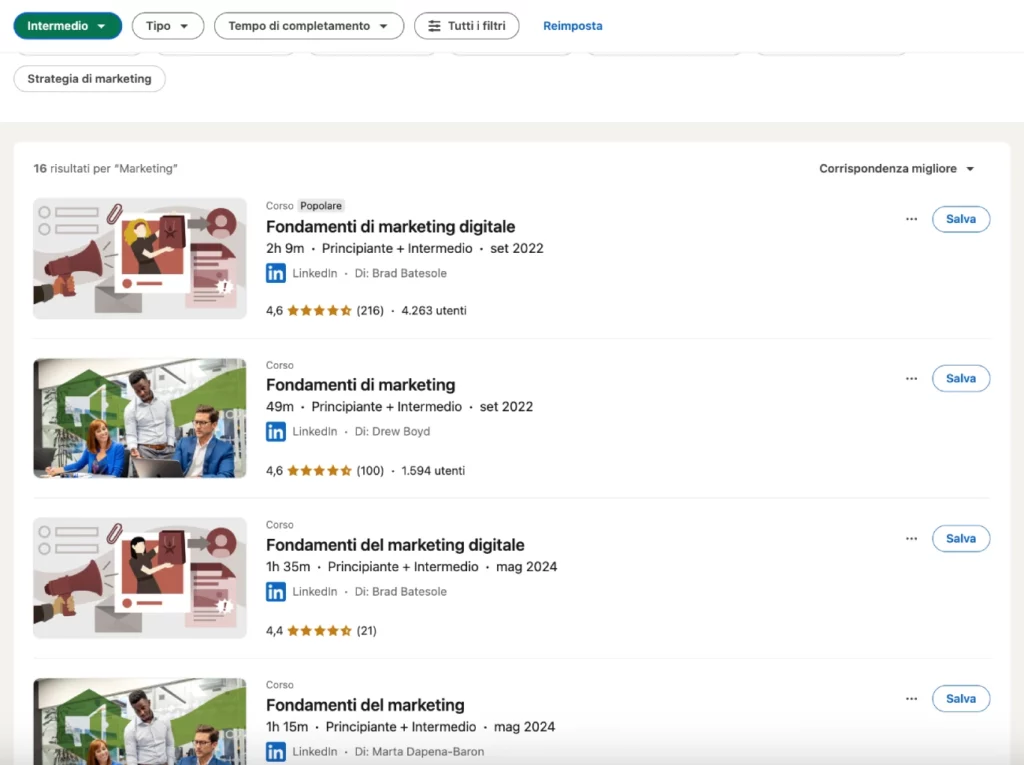This screenshot has height=765, width=1024.
Task: Open thumbnail of Fondamenti del marketing digitale
Action: click(x=140, y=578)
